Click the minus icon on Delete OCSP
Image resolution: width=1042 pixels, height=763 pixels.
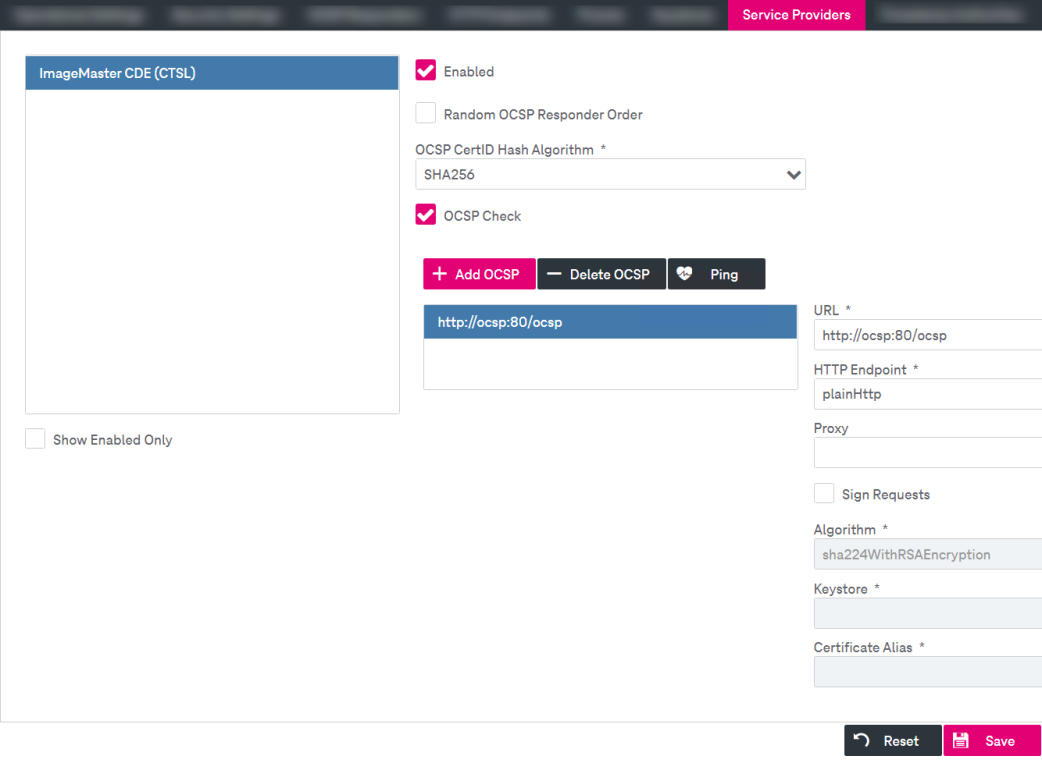click(553, 274)
